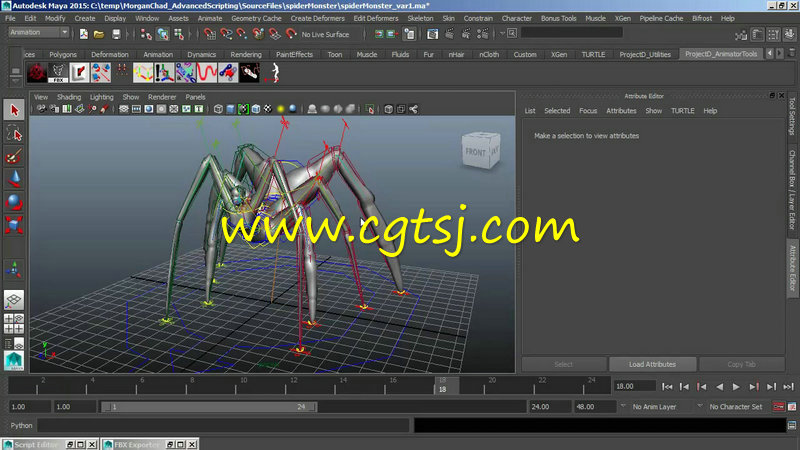The image size is (800, 450).
Task: Choose the Paint Selection tool
Action: click(x=14, y=157)
